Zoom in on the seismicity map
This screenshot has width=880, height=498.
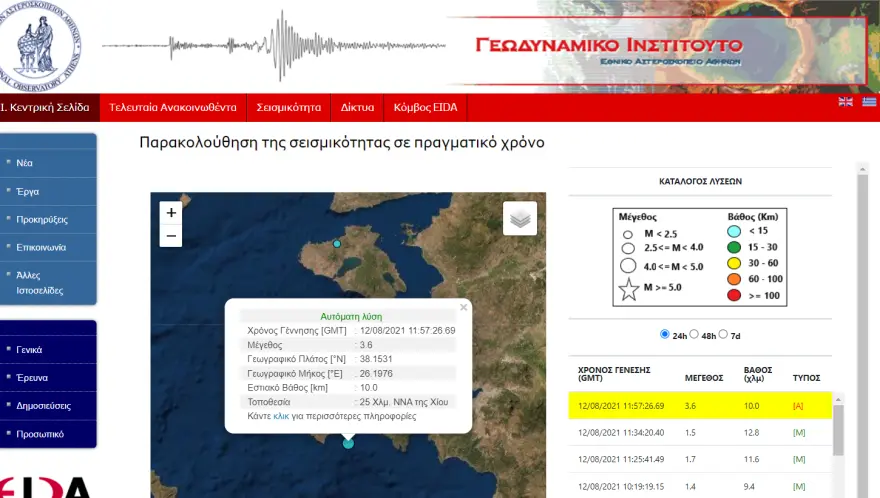click(x=171, y=213)
